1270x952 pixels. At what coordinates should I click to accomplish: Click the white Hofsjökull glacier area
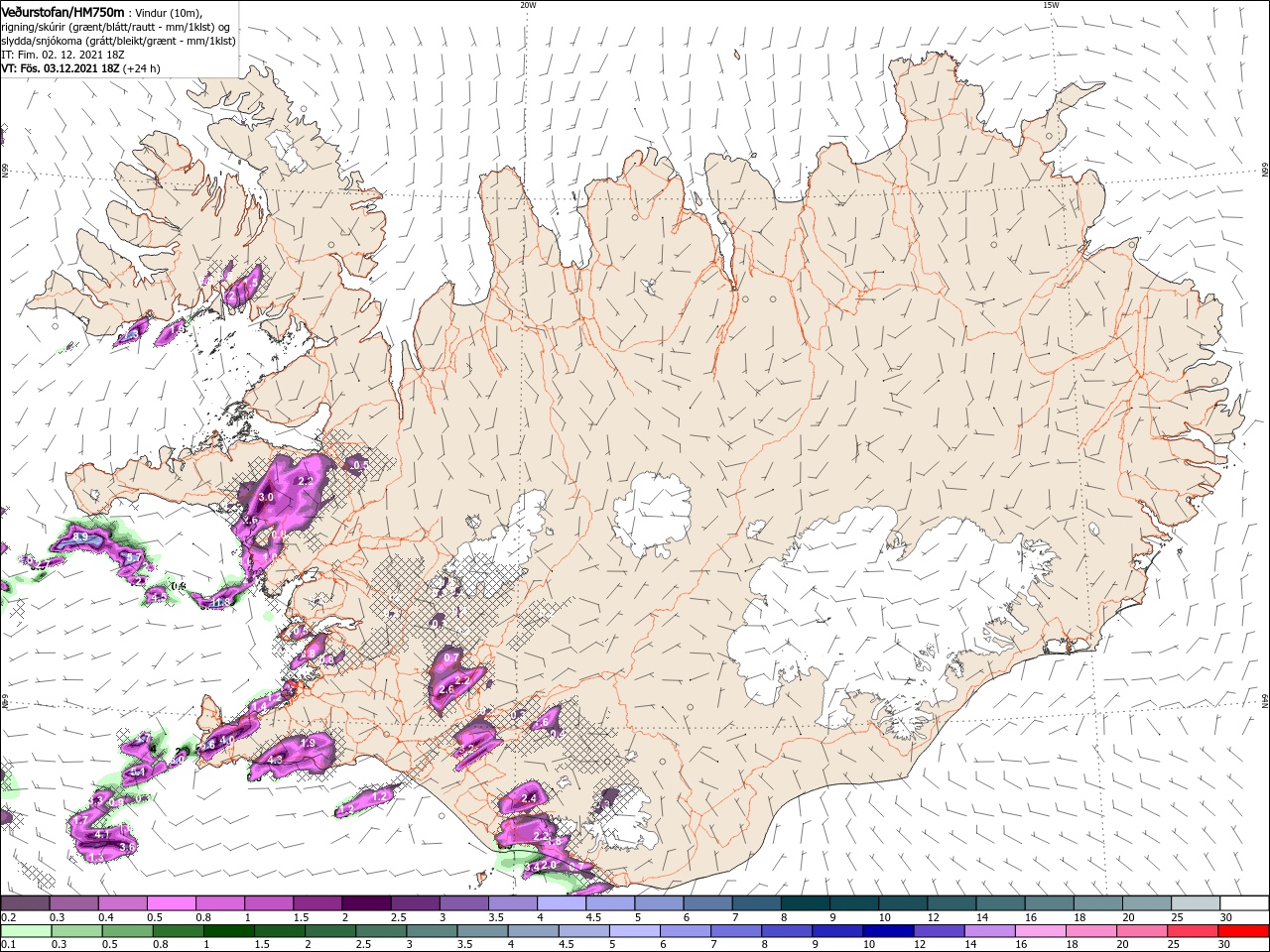(x=652, y=513)
